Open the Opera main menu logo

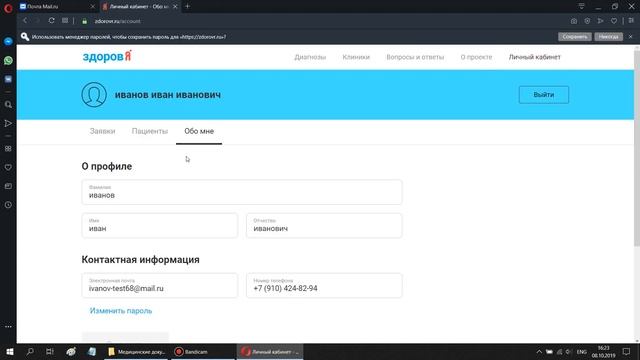click(x=8, y=8)
